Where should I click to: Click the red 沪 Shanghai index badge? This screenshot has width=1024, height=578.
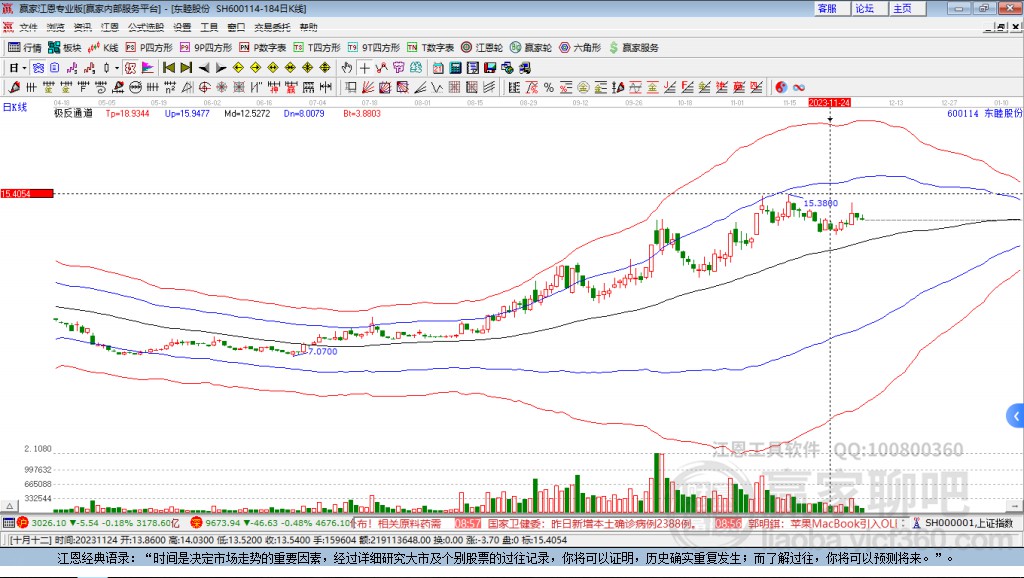click(23, 522)
